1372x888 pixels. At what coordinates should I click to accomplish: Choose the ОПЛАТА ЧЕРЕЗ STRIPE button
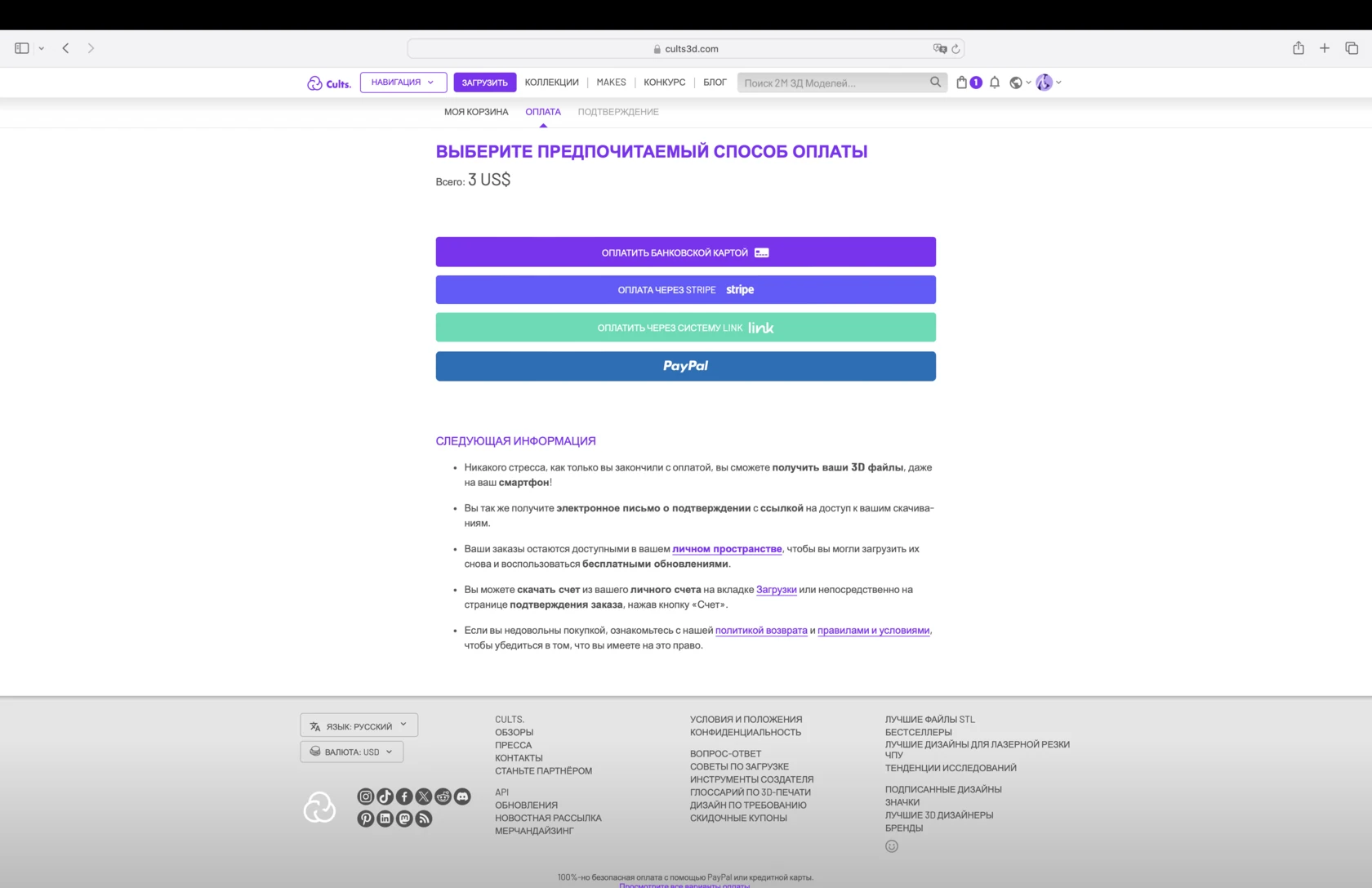(x=686, y=289)
